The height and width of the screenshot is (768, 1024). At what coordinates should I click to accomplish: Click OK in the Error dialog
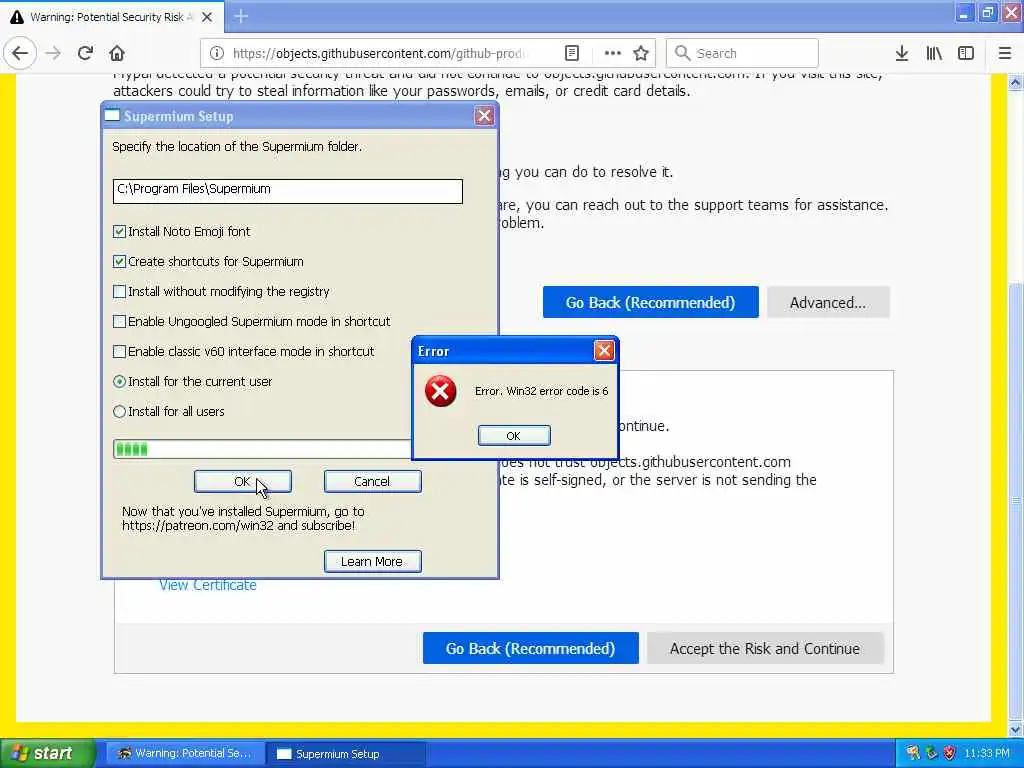pyautogui.click(x=514, y=436)
